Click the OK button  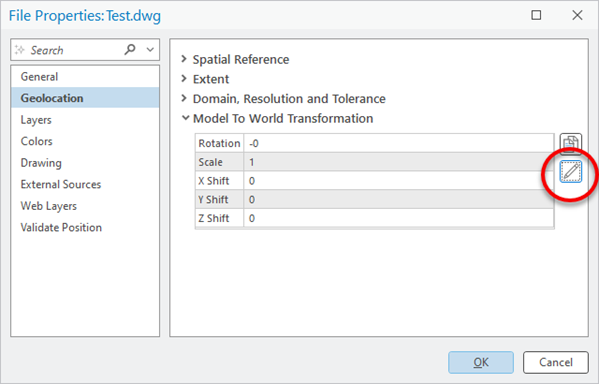click(481, 362)
